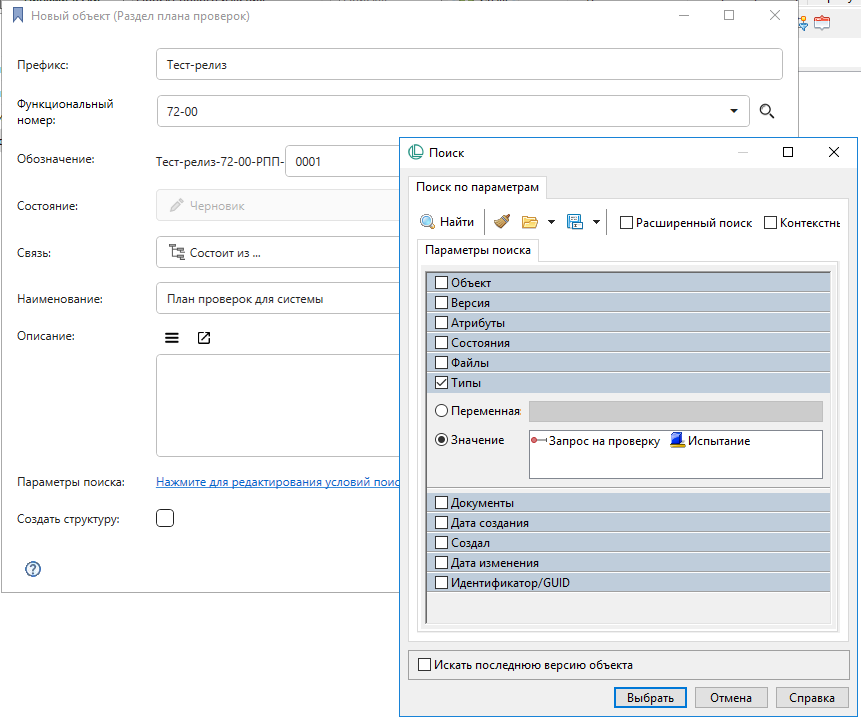861x717 pixels.
Task: Click the brush clear-parameters icon
Action: 502,222
